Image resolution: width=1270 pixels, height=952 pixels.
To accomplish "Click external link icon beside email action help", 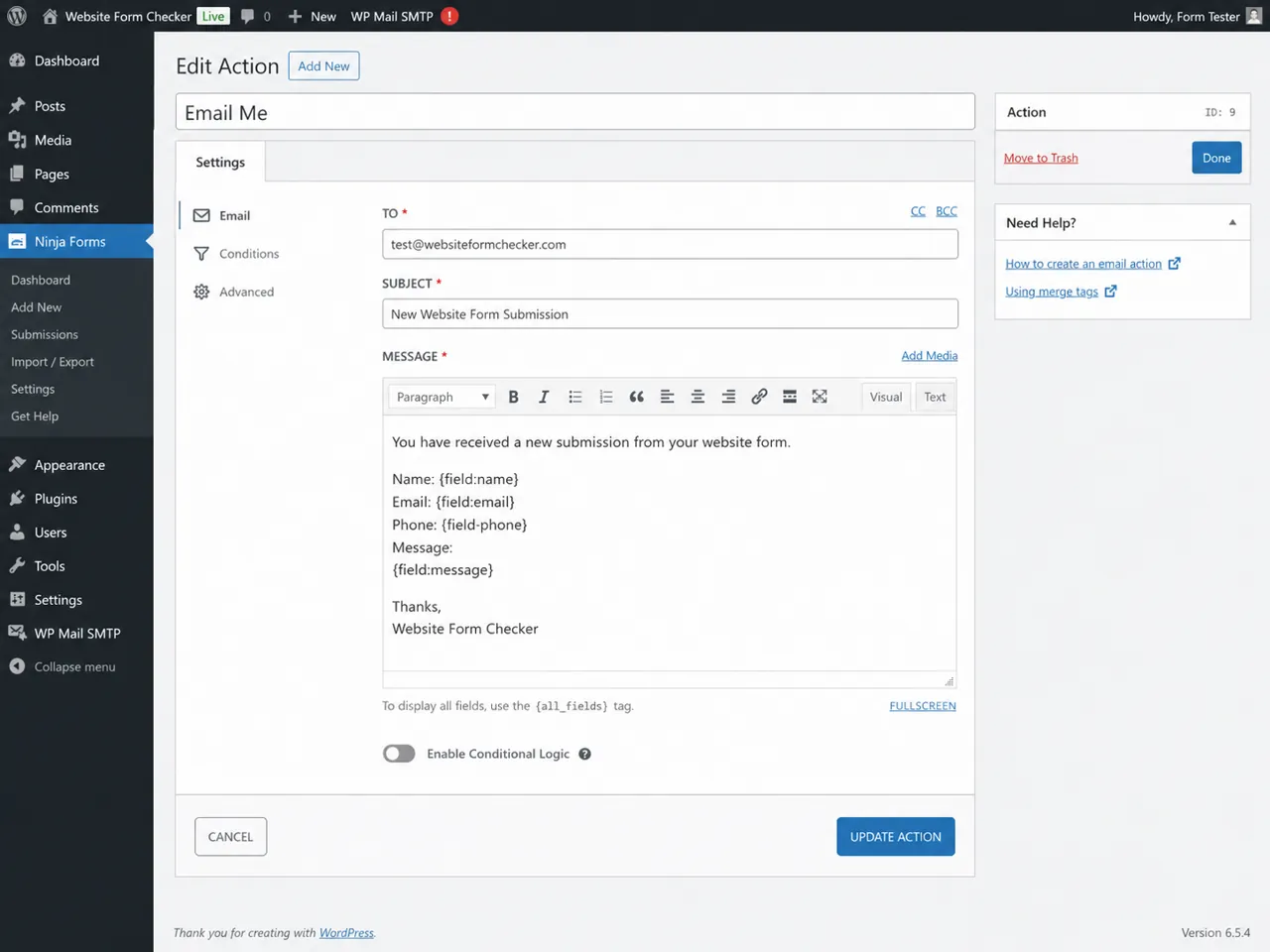I will coord(1175,263).
